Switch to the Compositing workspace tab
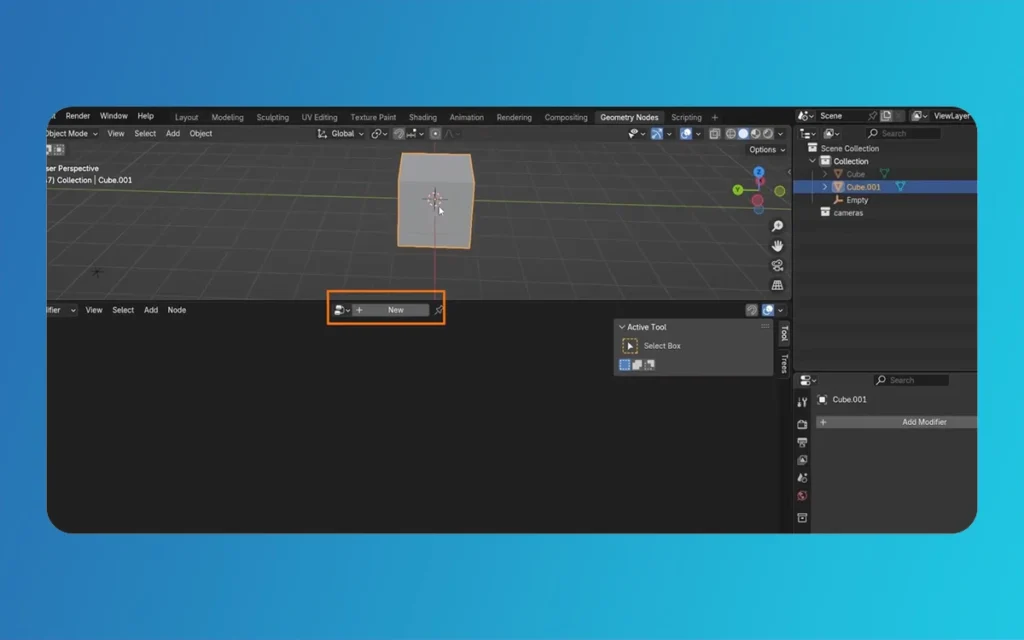The image size is (1024, 640). pos(566,118)
